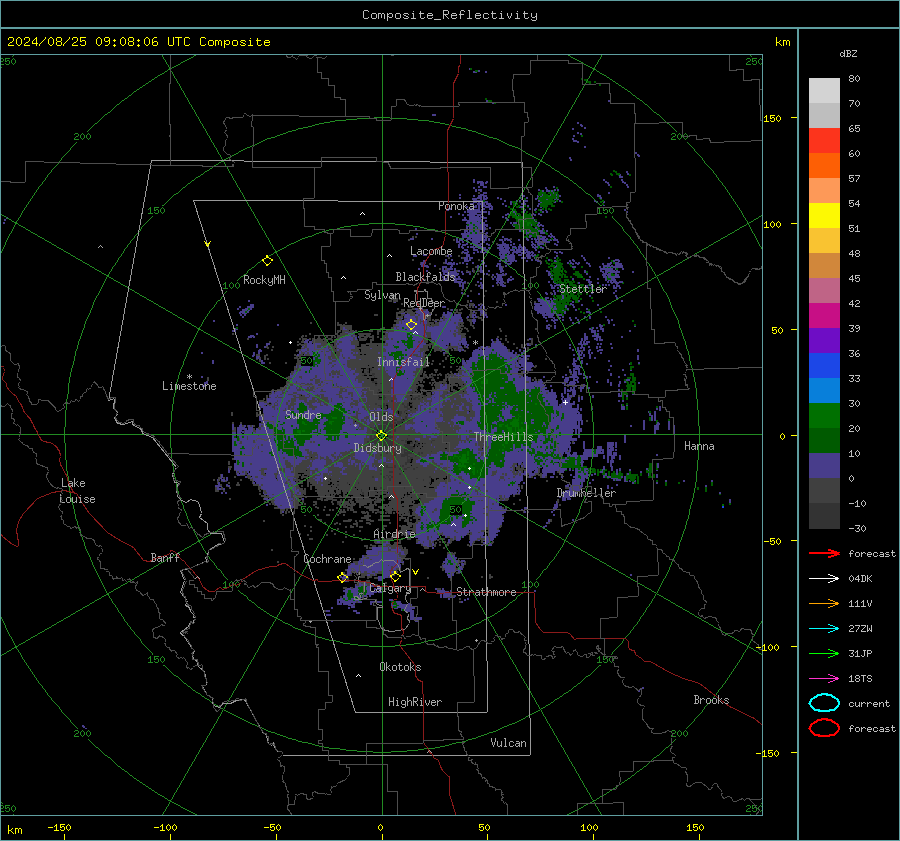Click the ThreeHills town label
This screenshot has height=841, width=900.
[x=503, y=437]
